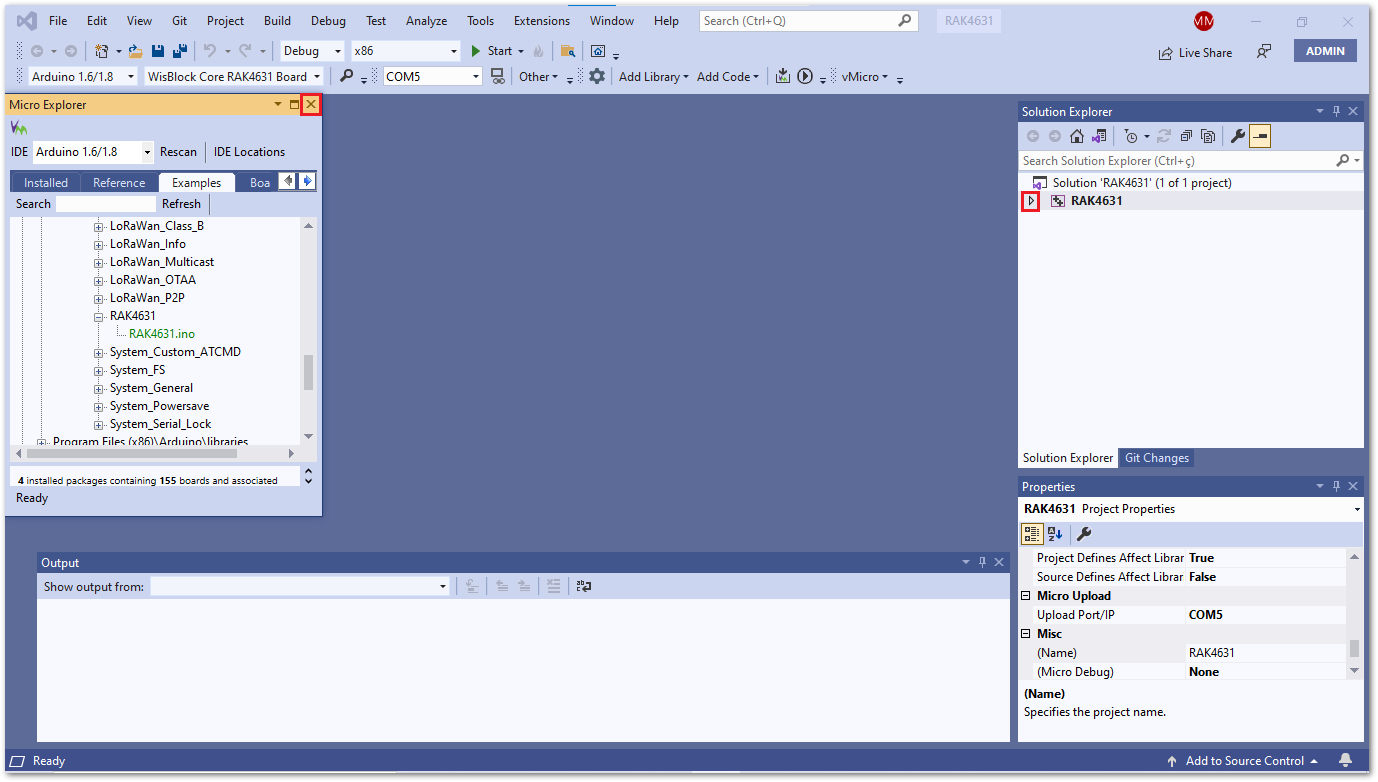Click the feedback icon next to Live Share
The width and height of the screenshot is (1378, 782).
[x=1264, y=52]
